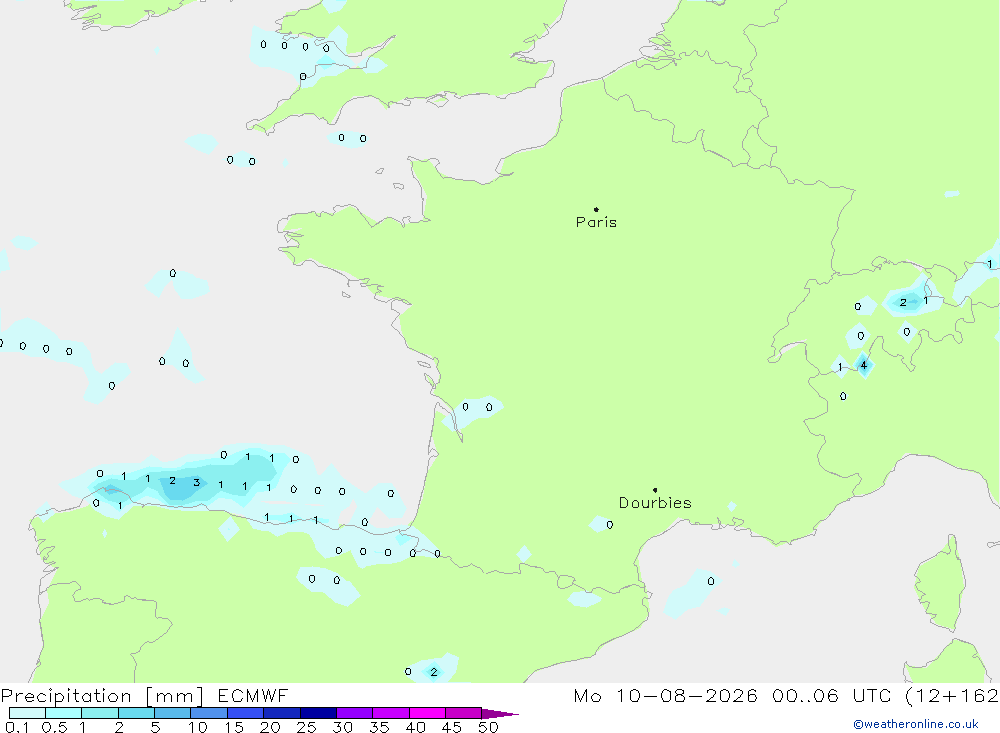
Task: Click the Paris city label
Action: (x=596, y=222)
